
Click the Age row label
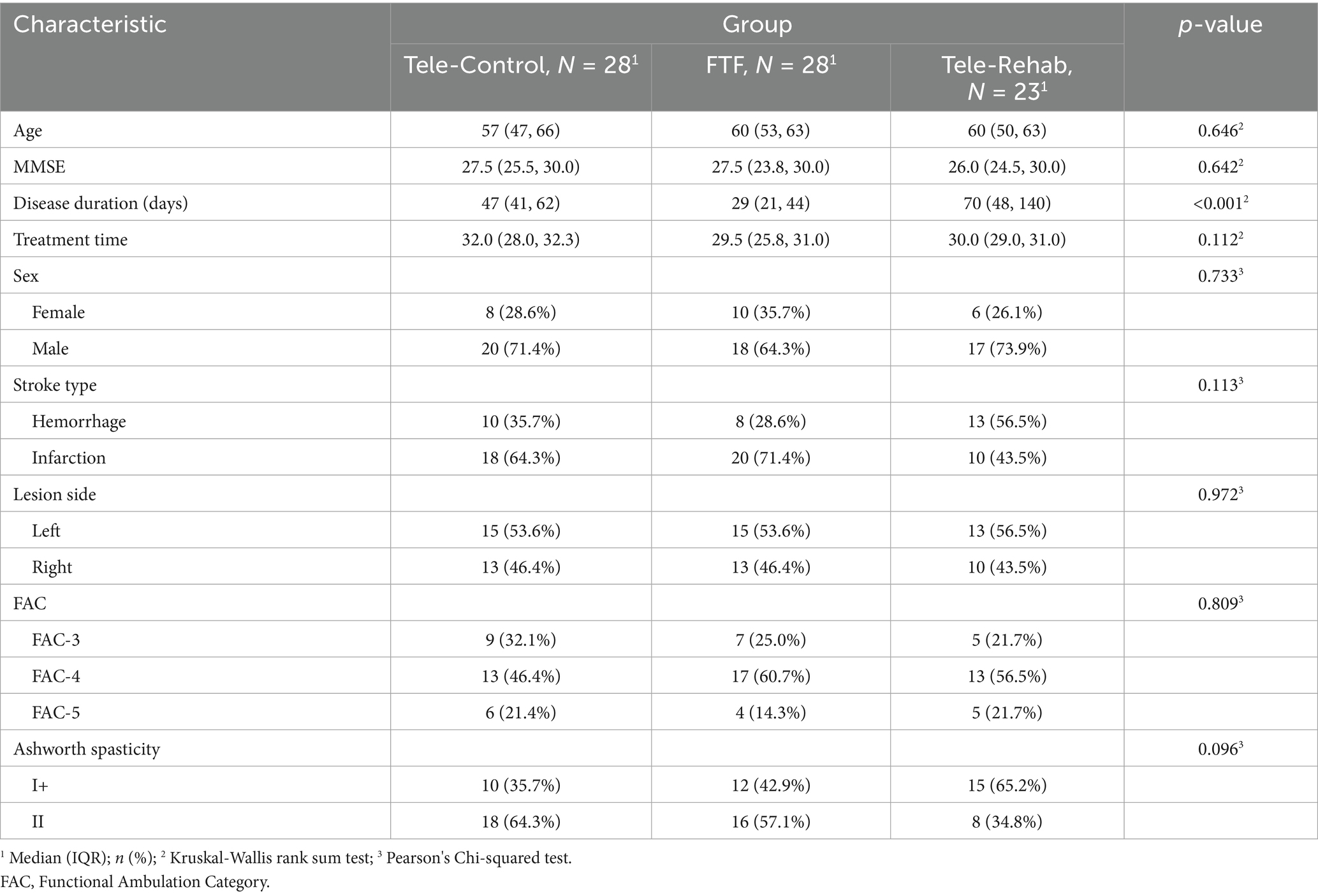[x=28, y=131]
